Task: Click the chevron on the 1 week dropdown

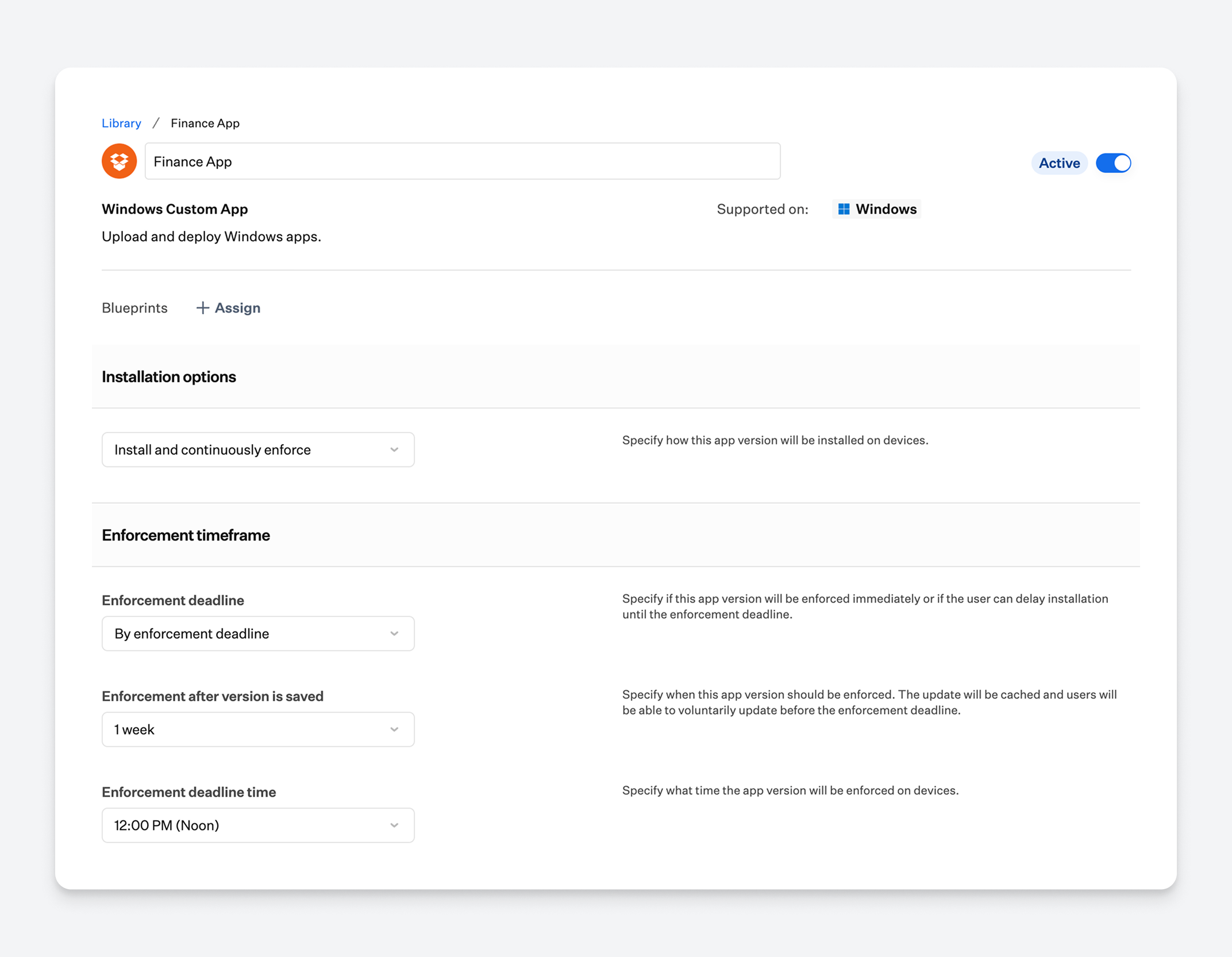Action: (394, 730)
